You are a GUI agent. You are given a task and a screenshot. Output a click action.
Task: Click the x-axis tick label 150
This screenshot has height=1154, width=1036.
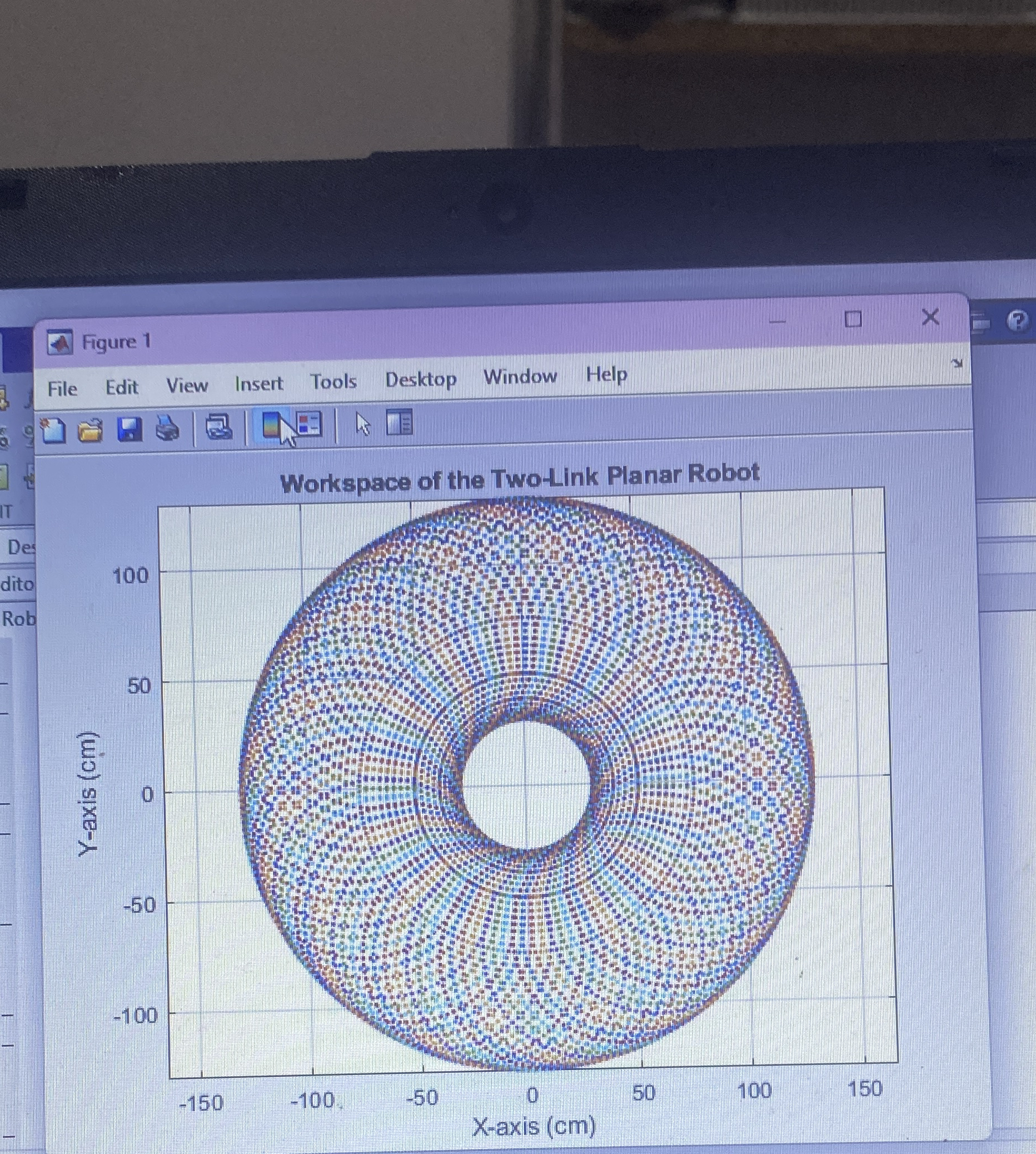coord(865,1088)
